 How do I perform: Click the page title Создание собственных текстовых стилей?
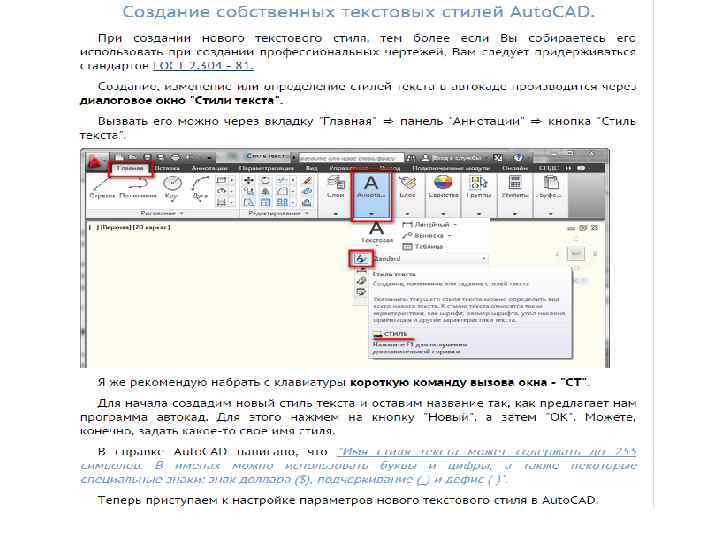pyautogui.click(x=358, y=12)
